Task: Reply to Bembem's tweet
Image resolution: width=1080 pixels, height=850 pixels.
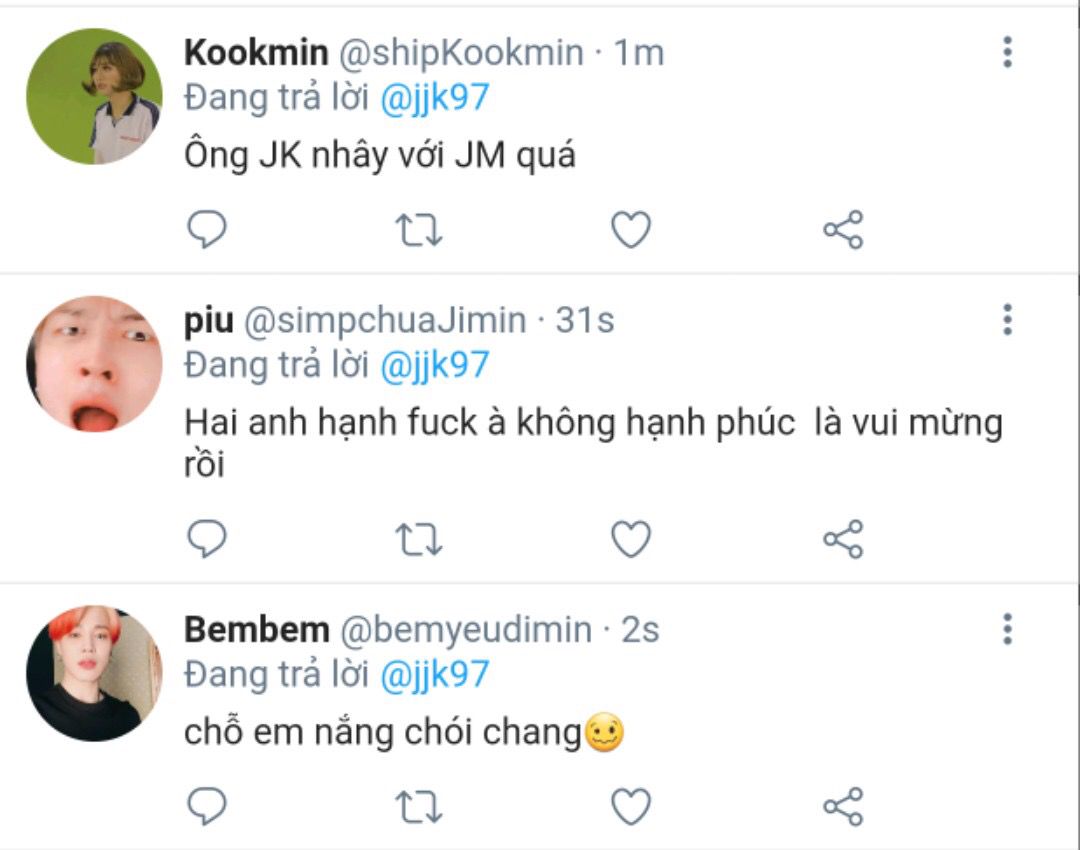Action: pos(208,806)
